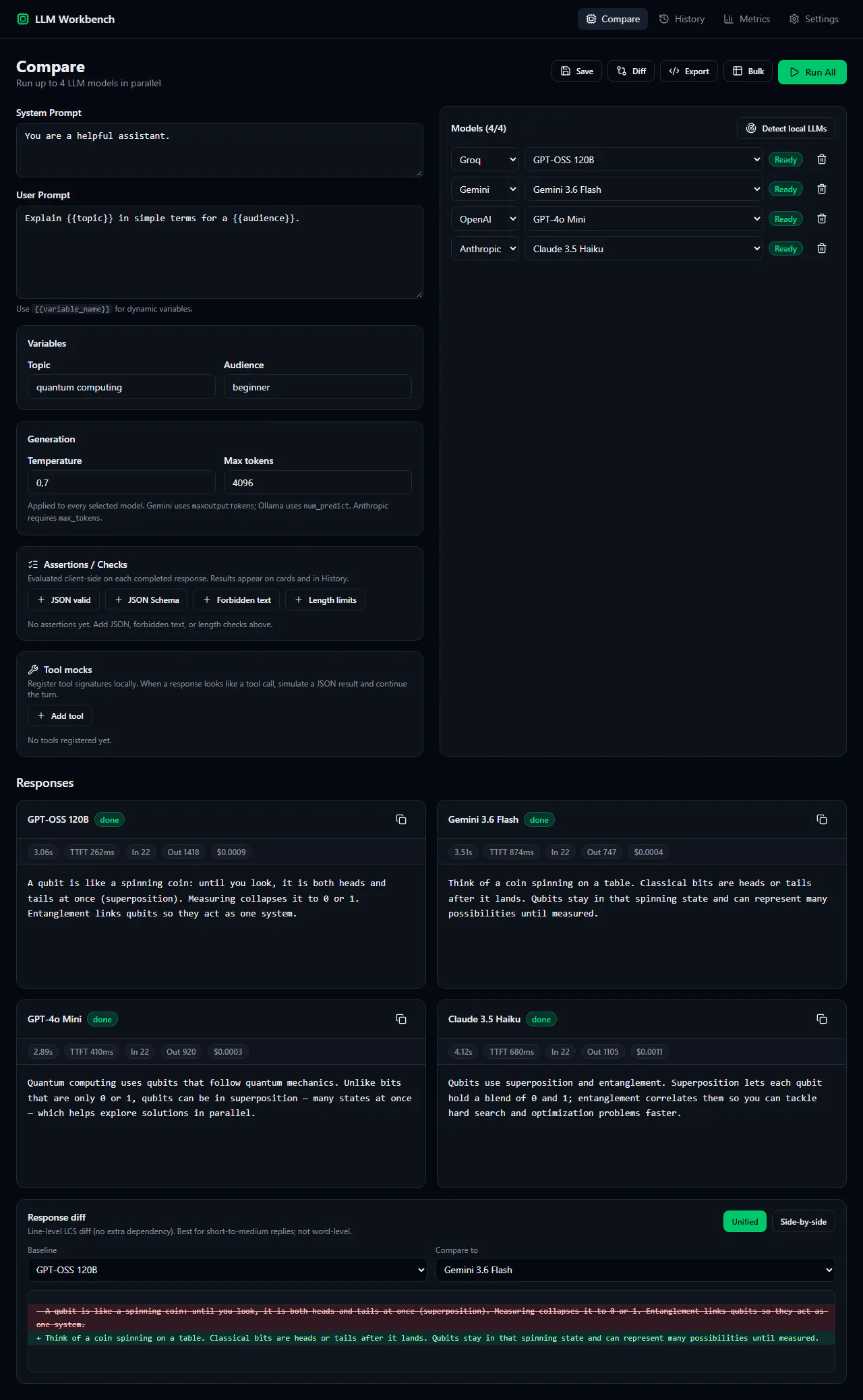Viewport: 863px width, 1400px height.
Task: Click the 'Models (4/4)' heading
Action: coord(479,129)
